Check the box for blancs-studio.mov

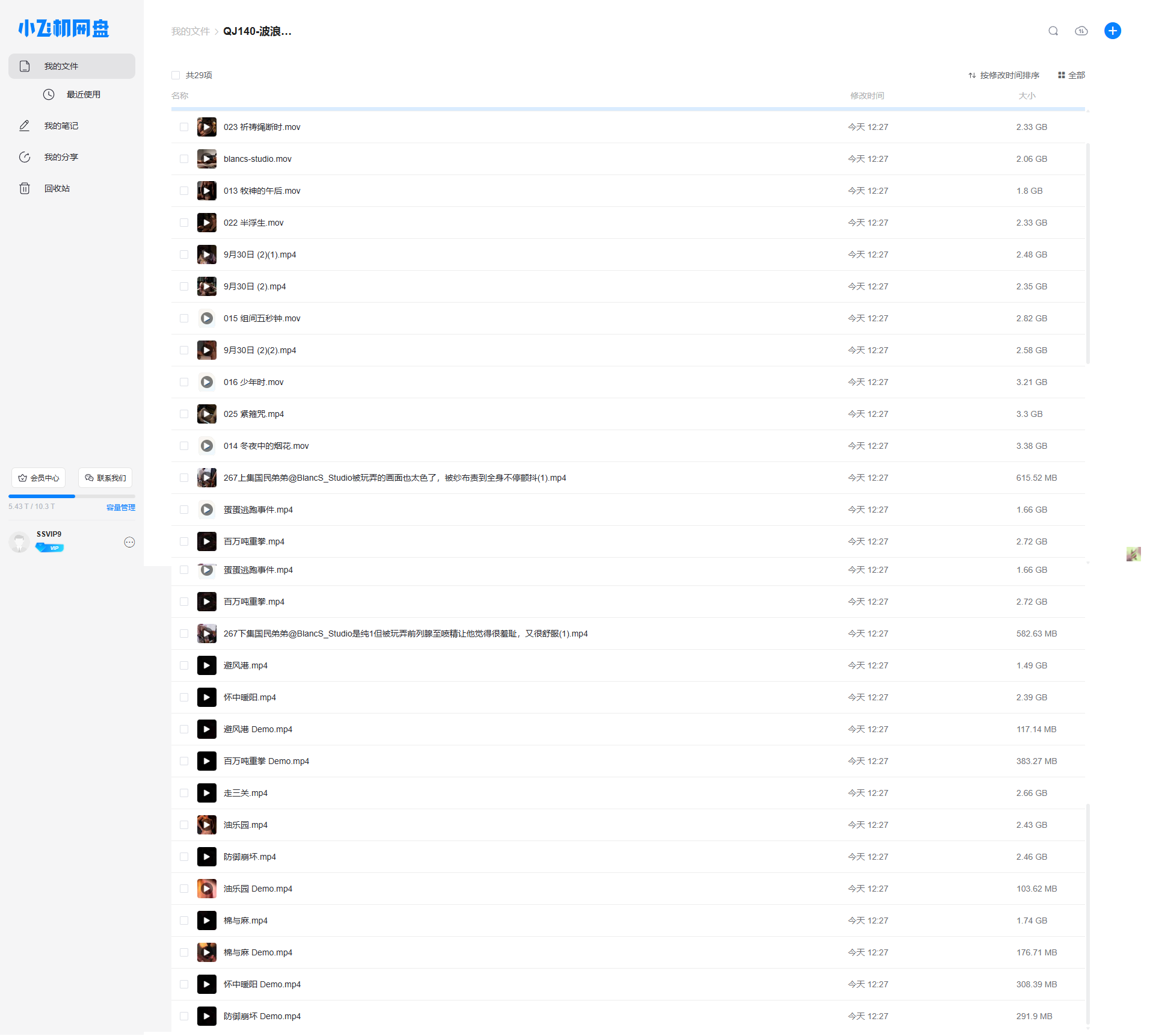click(x=184, y=159)
